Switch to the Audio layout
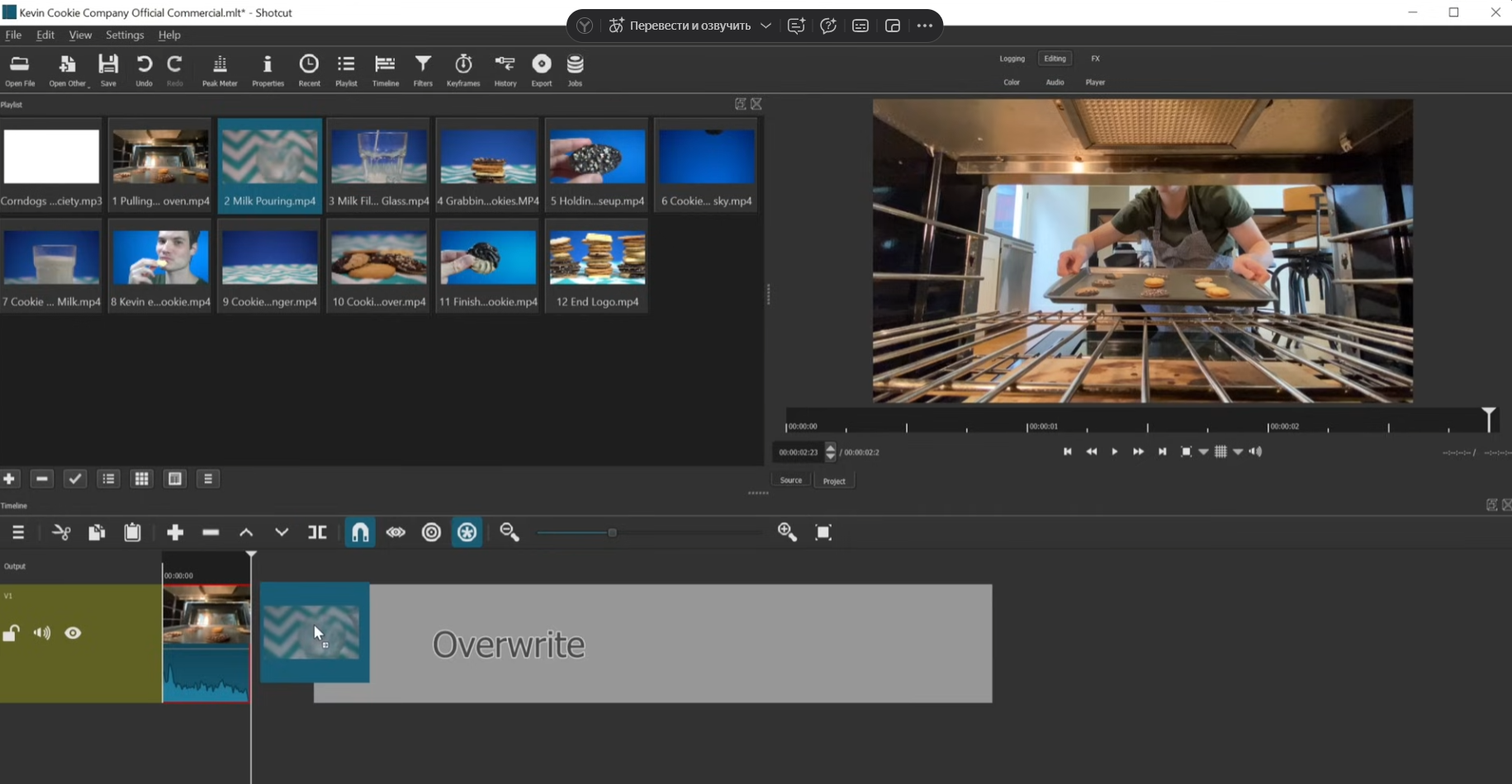The height and width of the screenshot is (784, 1512). [1055, 83]
